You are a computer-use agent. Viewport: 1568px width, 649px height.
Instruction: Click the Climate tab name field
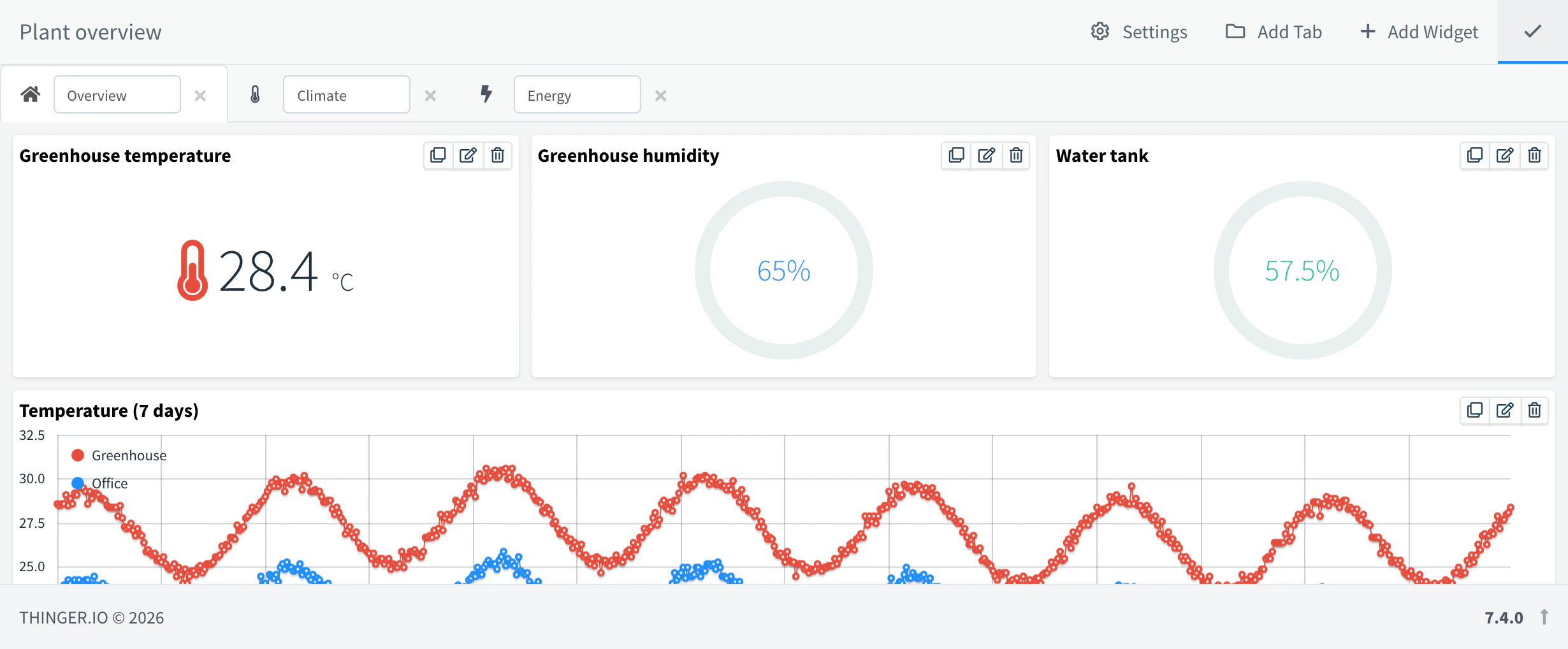tap(347, 95)
